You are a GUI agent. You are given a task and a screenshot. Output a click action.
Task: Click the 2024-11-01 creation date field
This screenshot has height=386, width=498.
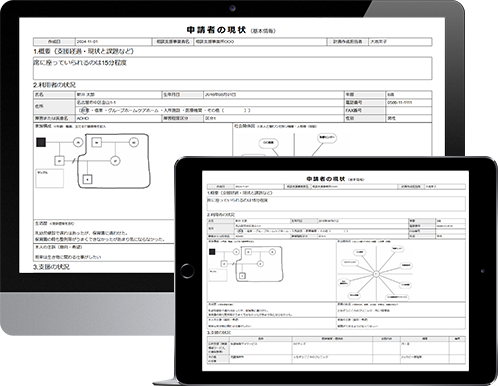114,42
